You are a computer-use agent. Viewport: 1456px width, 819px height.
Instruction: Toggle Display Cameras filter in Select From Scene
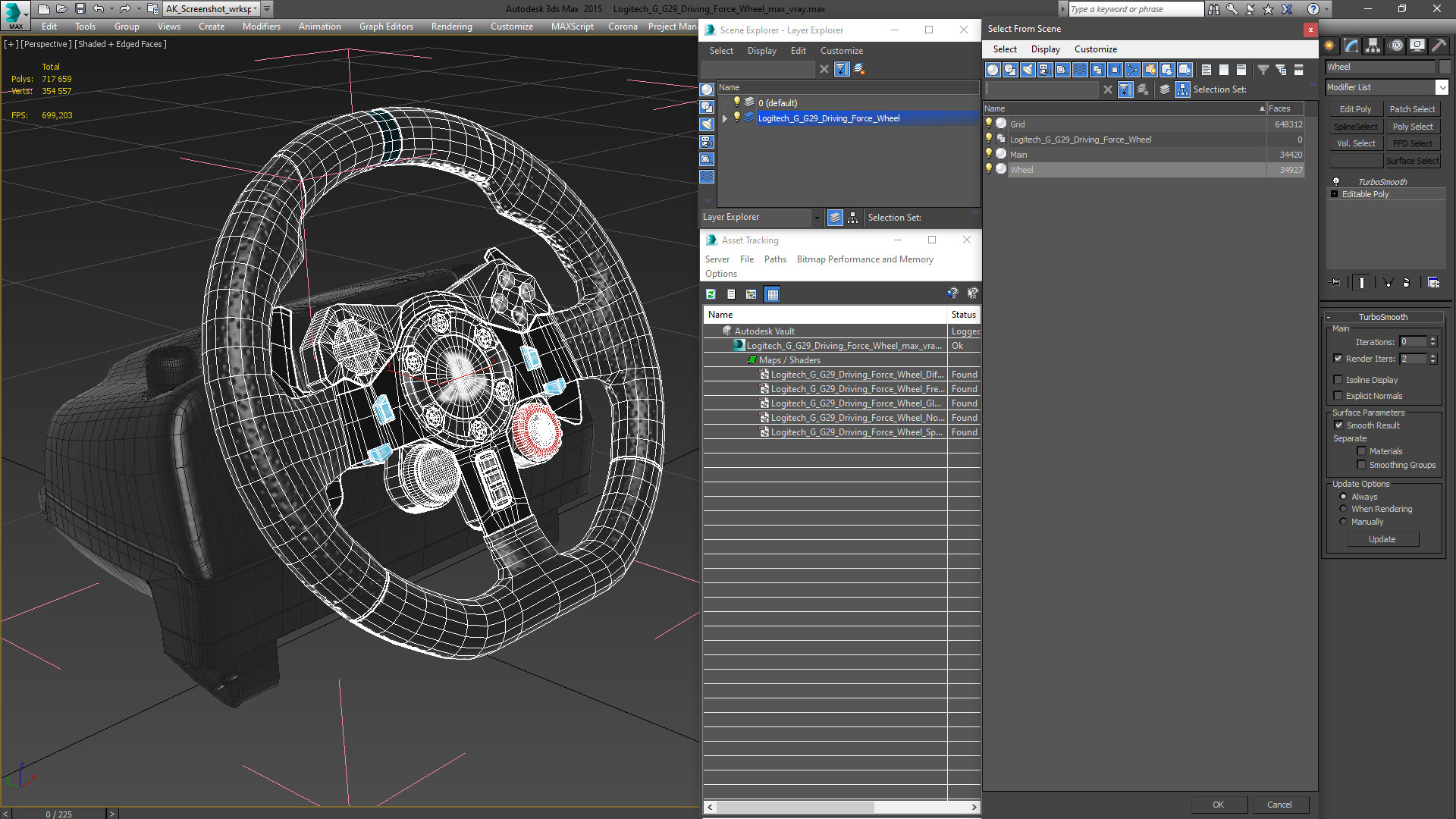coord(1045,70)
